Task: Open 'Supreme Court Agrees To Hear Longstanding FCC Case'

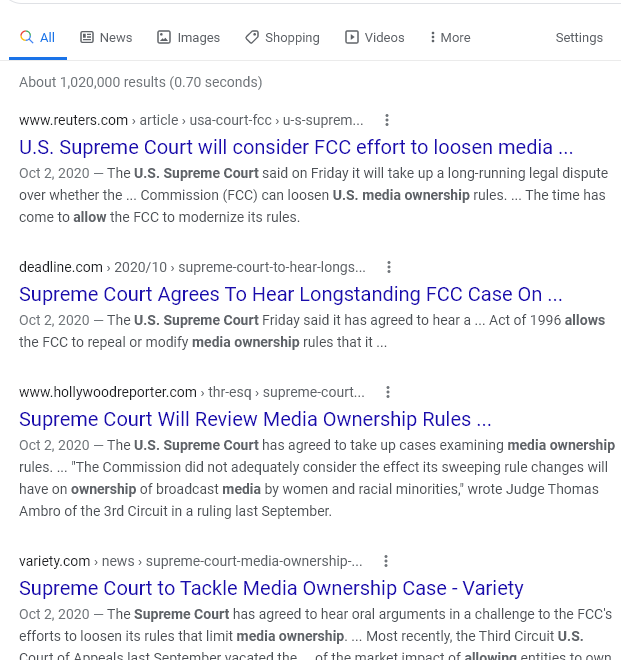Action: pos(291,294)
